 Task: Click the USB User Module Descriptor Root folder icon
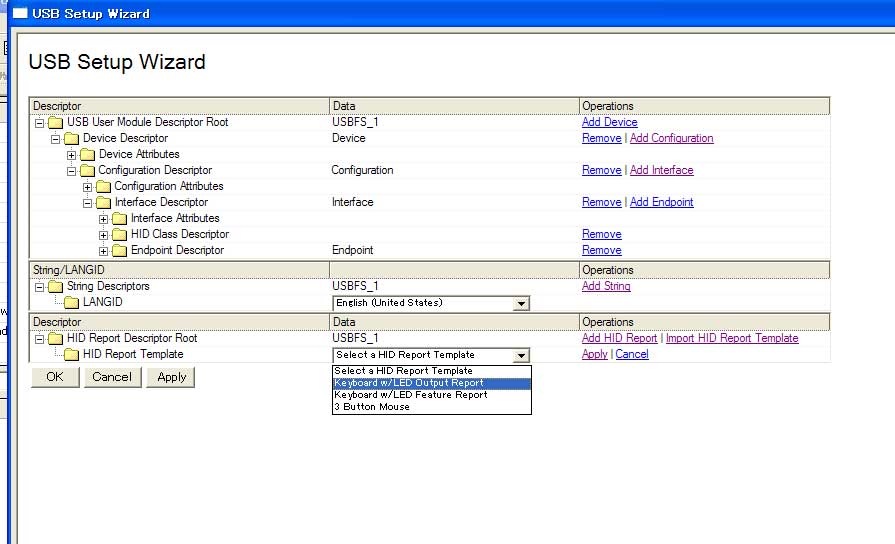click(x=56, y=123)
